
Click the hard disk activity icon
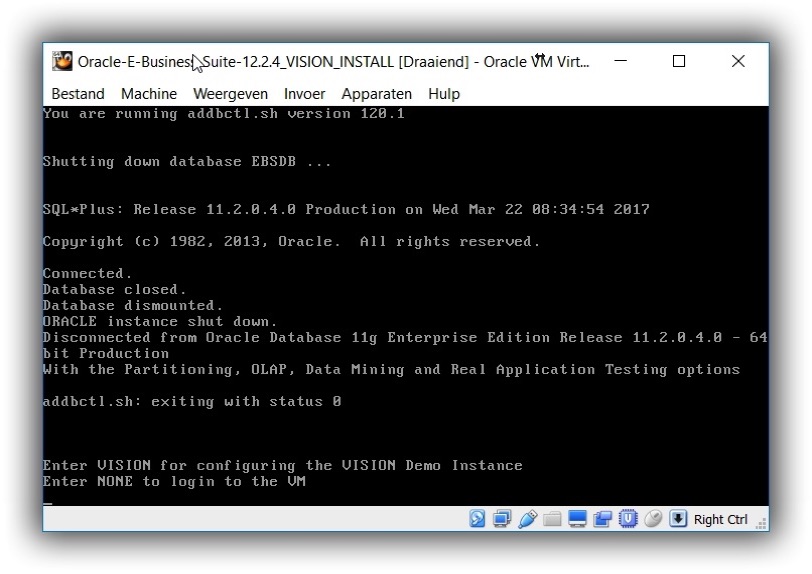click(477, 519)
